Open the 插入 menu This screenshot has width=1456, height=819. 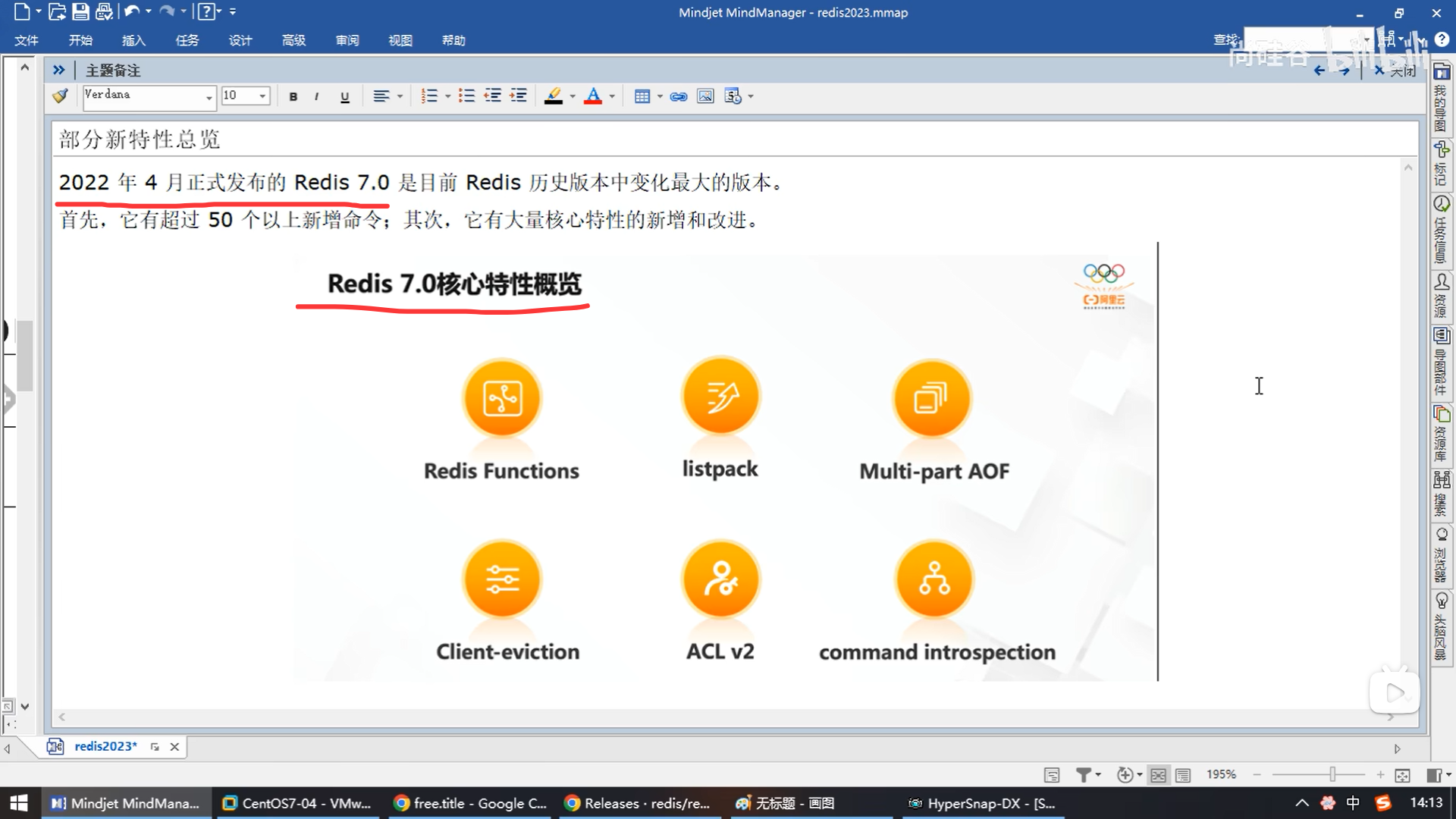(x=133, y=40)
